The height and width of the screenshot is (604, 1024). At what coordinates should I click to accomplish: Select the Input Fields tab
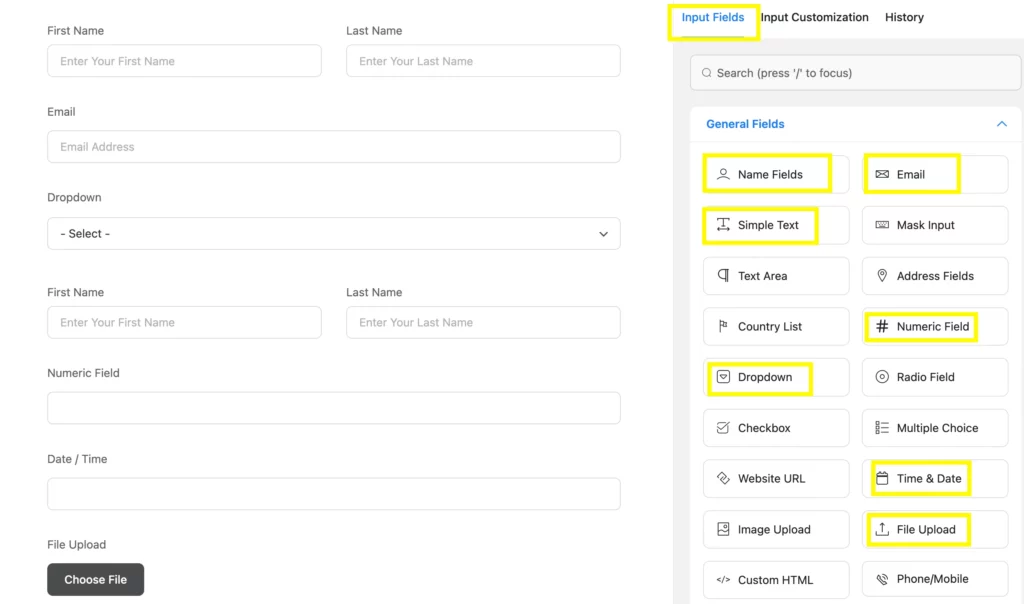point(712,17)
